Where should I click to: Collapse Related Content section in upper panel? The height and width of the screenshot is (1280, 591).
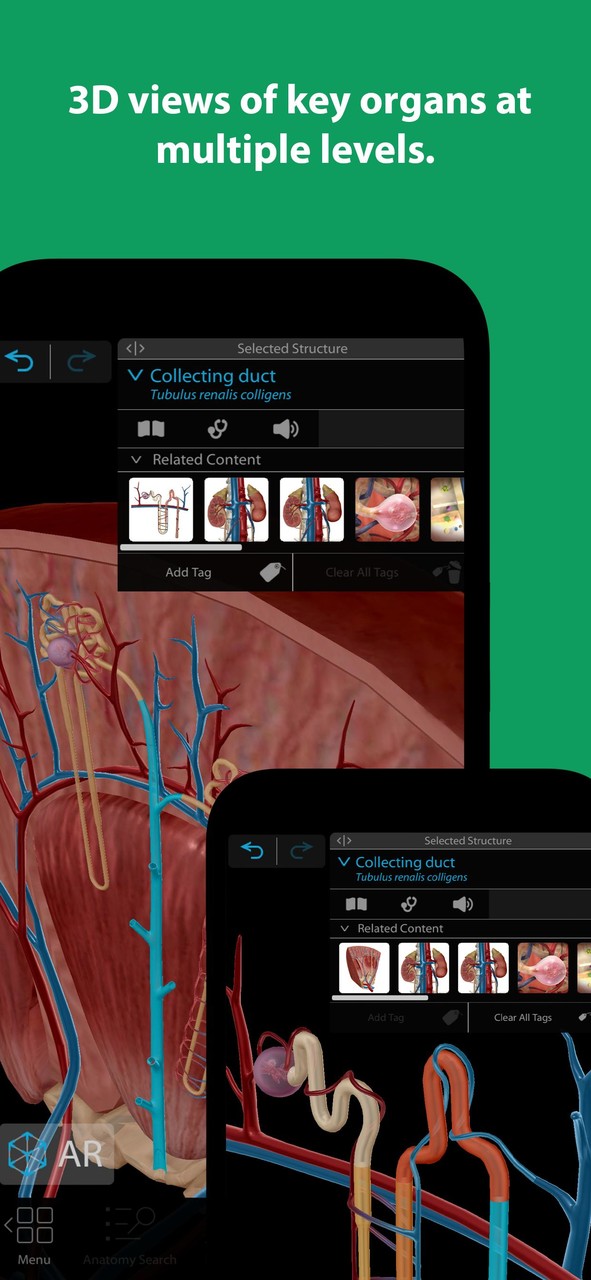click(137, 460)
